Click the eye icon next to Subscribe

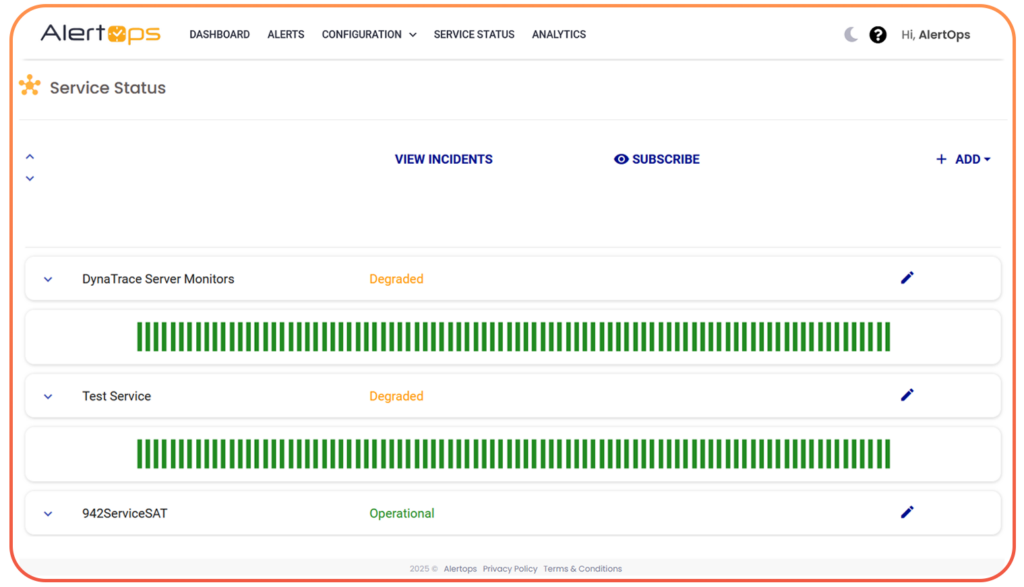click(621, 159)
